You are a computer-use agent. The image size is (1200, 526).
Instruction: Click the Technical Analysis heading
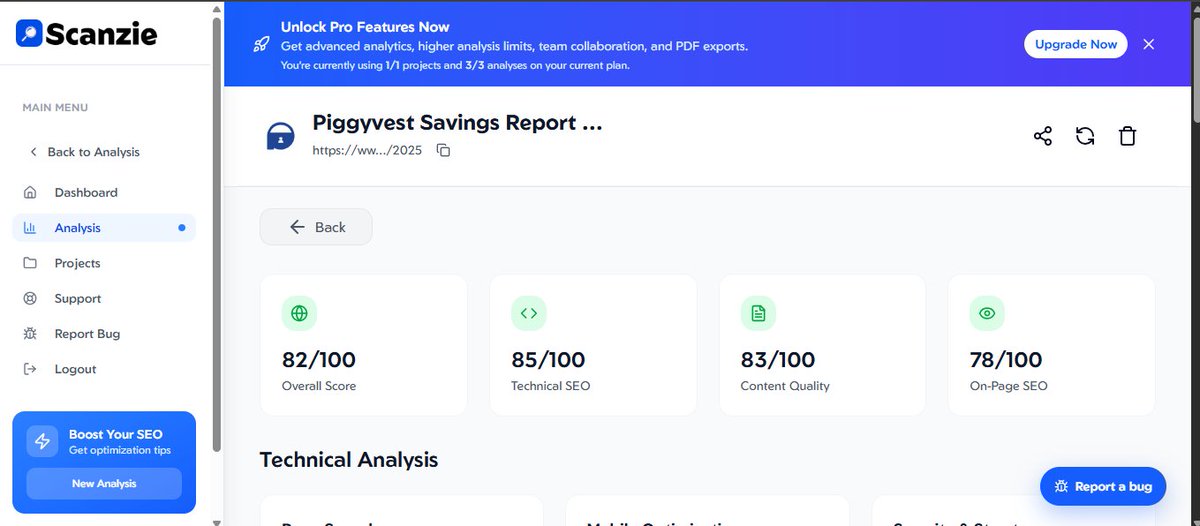tap(349, 460)
